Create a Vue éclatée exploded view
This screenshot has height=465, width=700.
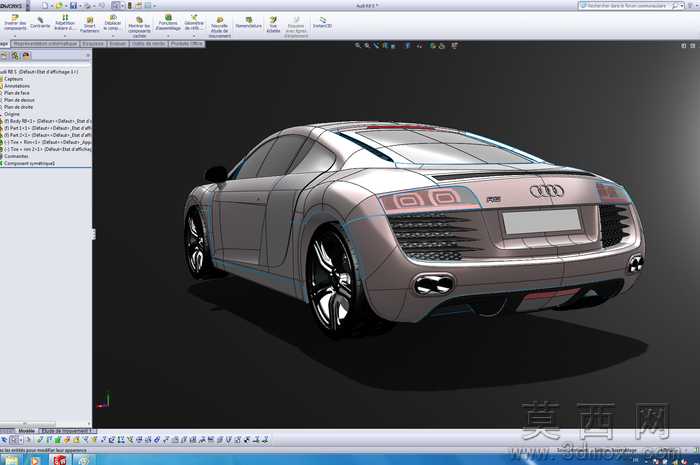273,25
